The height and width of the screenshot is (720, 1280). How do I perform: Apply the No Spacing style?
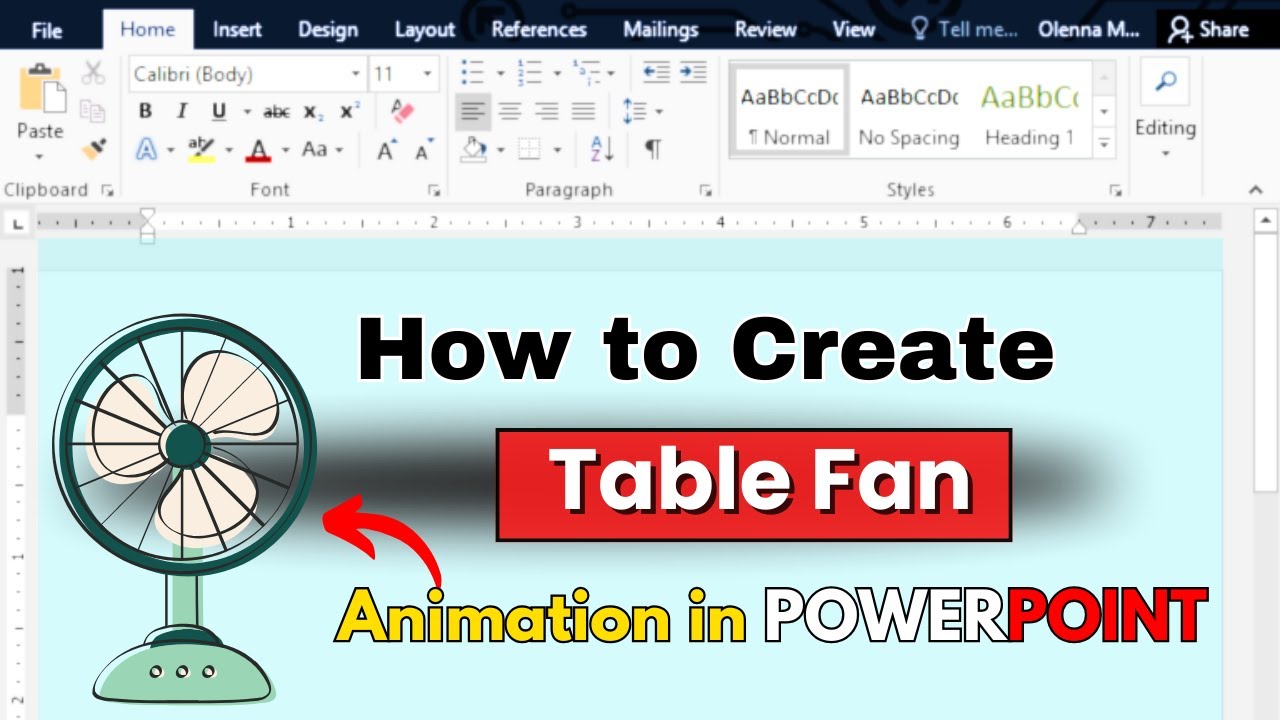pos(909,110)
